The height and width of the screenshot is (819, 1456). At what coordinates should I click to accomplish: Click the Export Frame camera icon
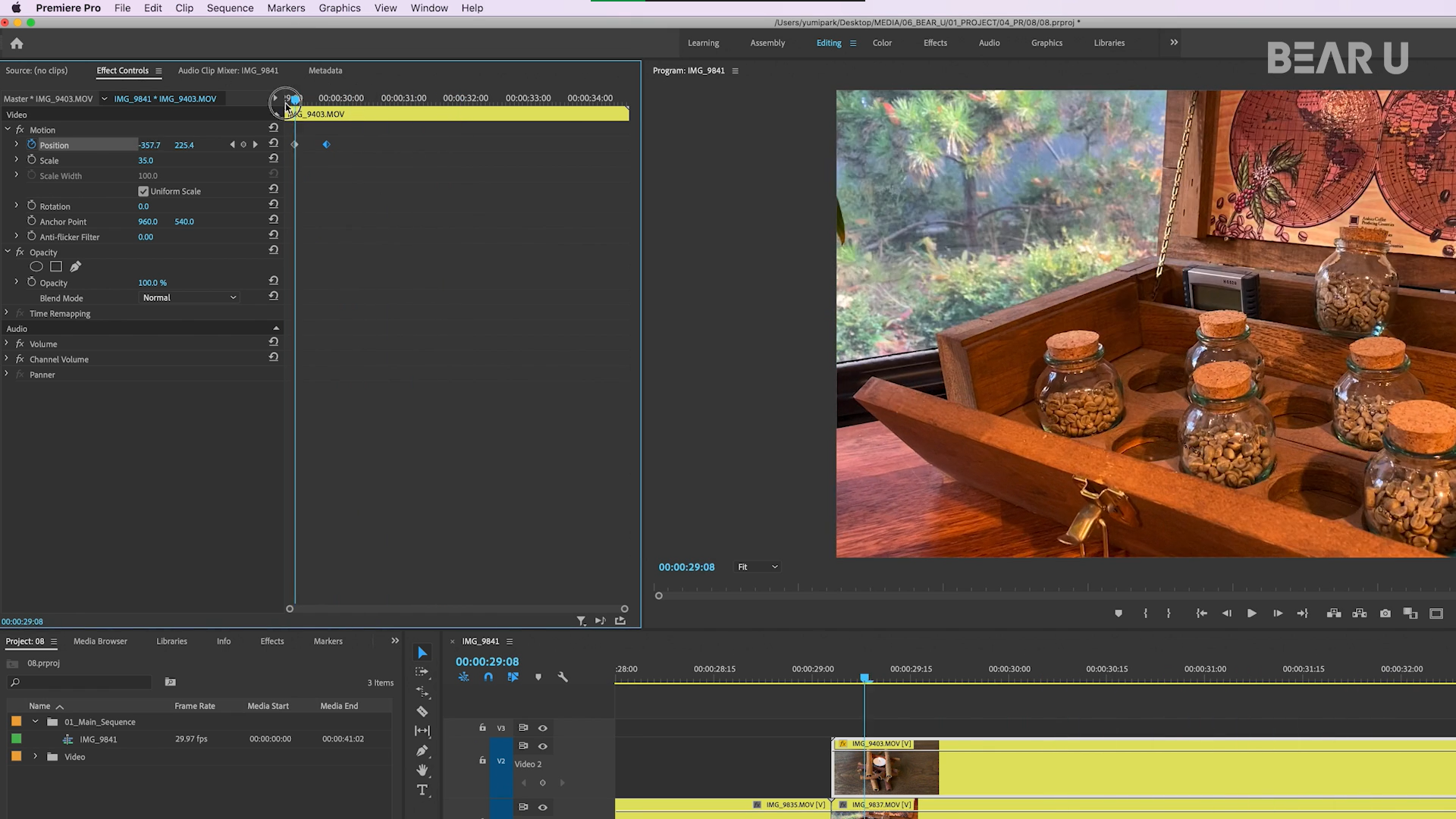coord(1385,613)
